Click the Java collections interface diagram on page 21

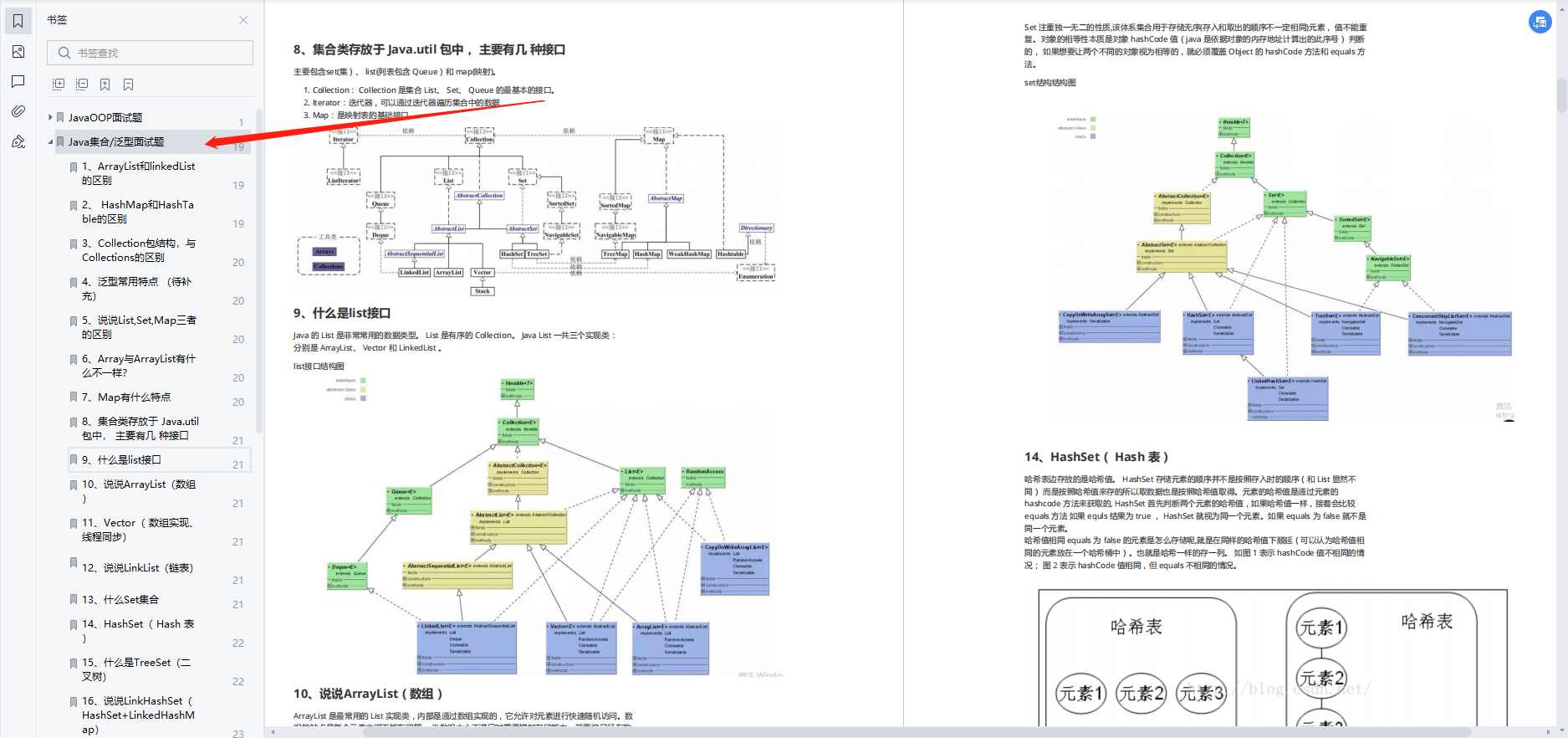(x=535, y=209)
